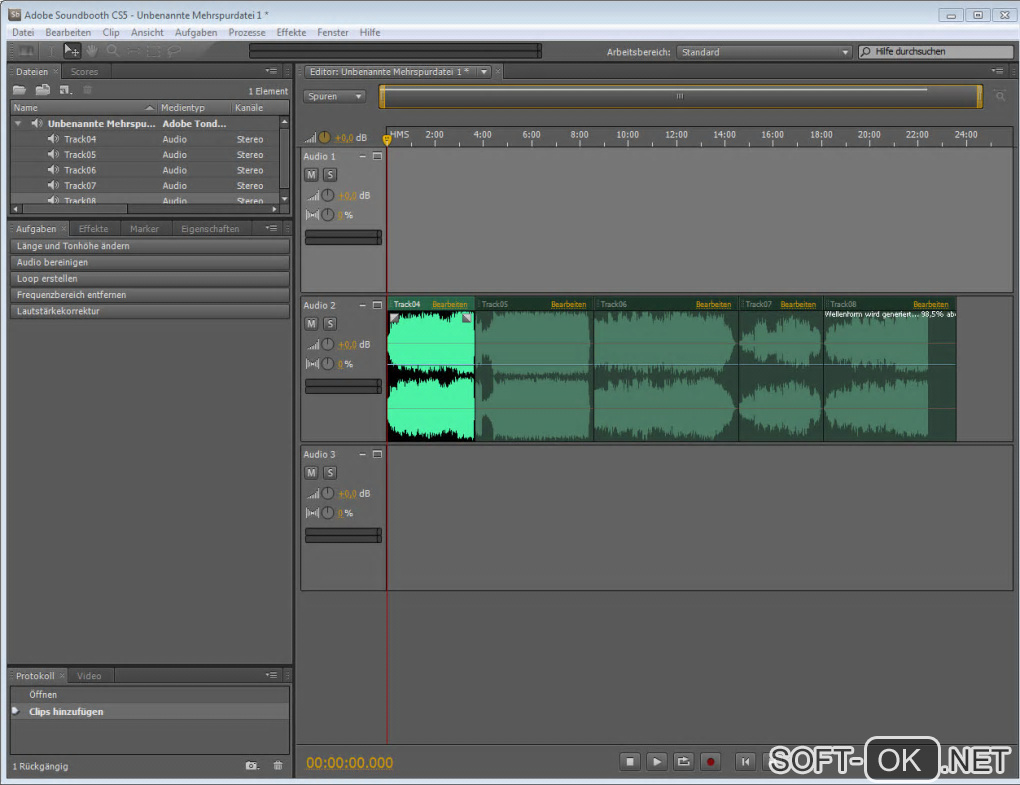The height and width of the screenshot is (785, 1020).
Task: Click Go to previous marker button
Action: pyautogui.click(x=745, y=761)
